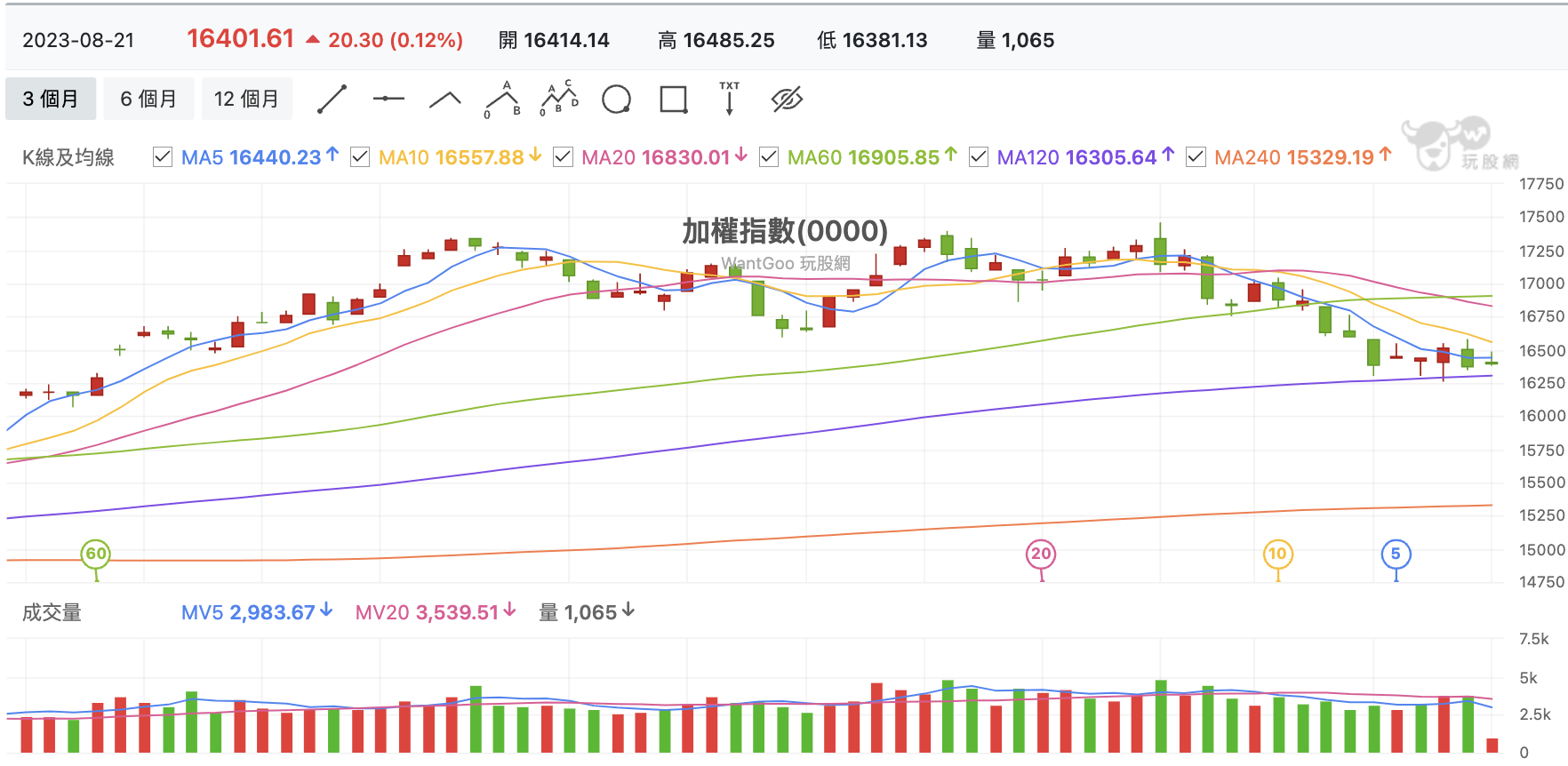Click the pink 20 MA marker
1568x766 pixels.
tap(1041, 555)
